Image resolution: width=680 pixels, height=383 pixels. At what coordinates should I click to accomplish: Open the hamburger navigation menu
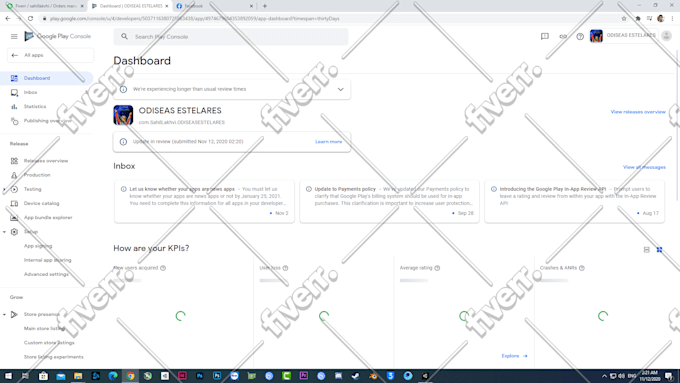click(x=14, y=36)
